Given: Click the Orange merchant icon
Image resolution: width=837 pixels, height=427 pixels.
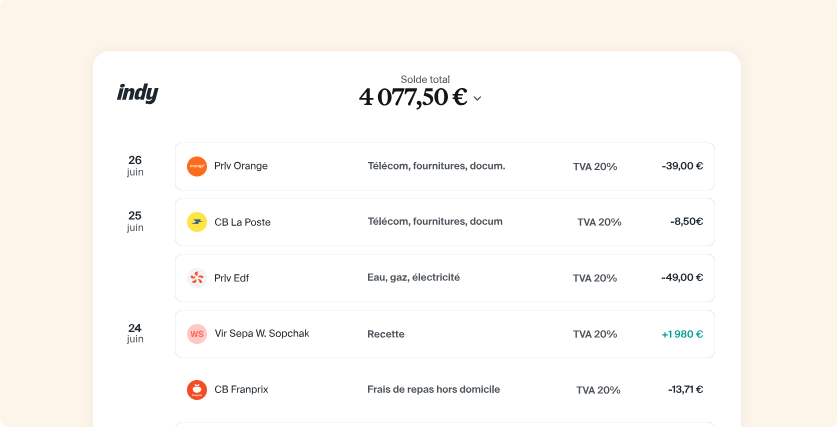Looking at the screenshot, I should 197,167.
